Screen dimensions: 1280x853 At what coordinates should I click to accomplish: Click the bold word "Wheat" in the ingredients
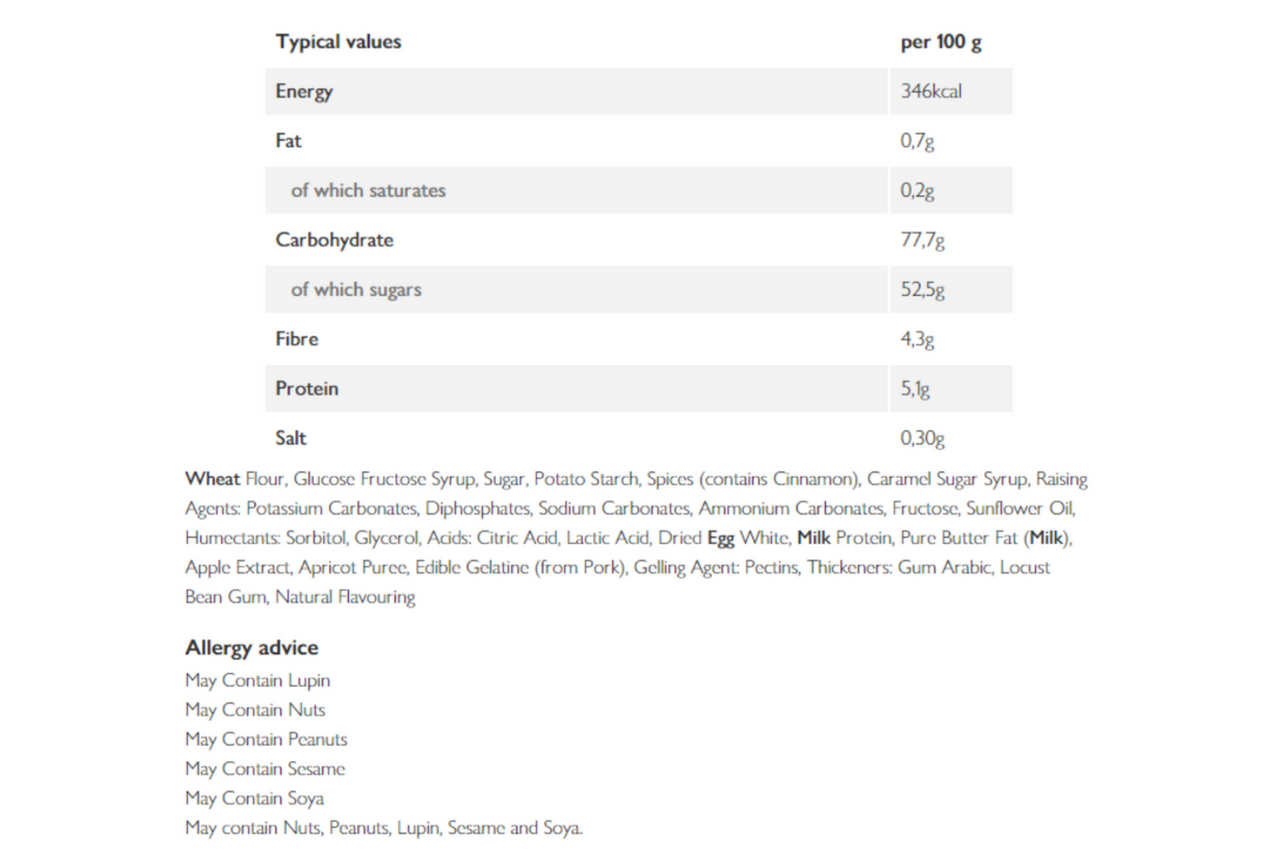click(212, 479)
